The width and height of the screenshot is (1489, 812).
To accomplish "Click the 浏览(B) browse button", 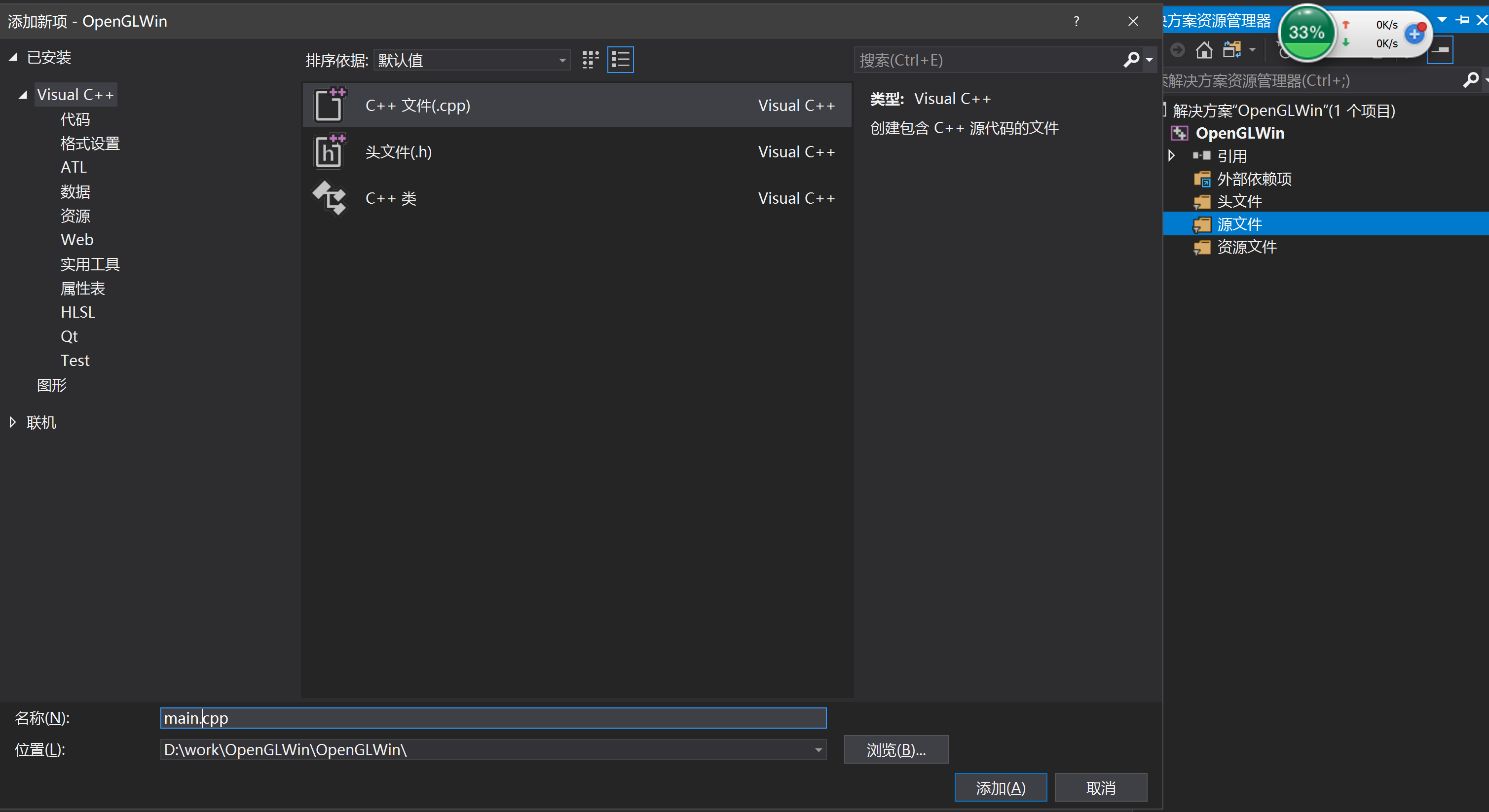I will [895, 749].
